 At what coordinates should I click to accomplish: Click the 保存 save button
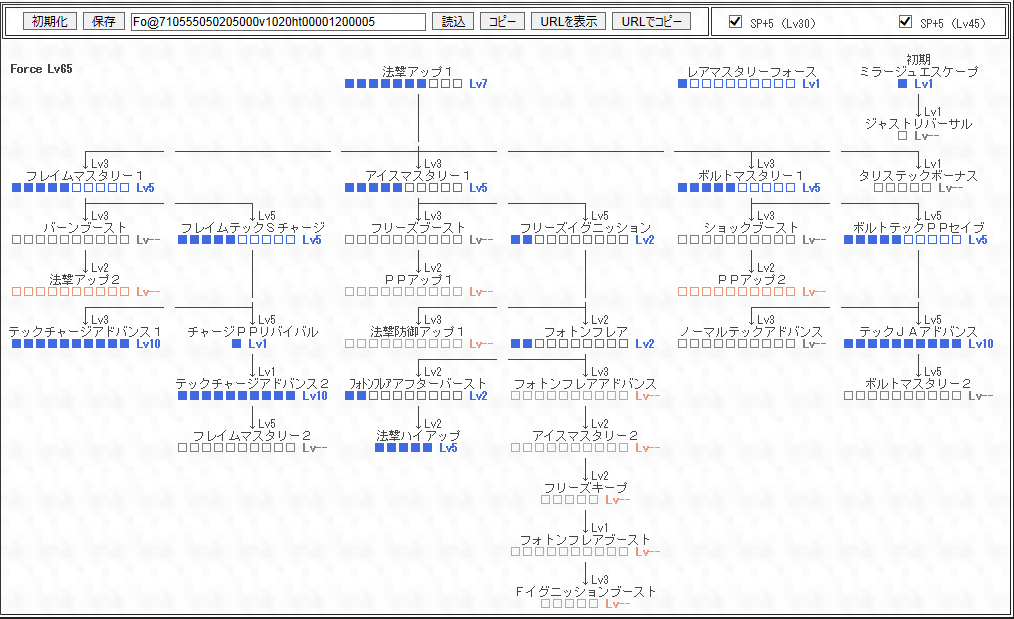click(103, 21)
